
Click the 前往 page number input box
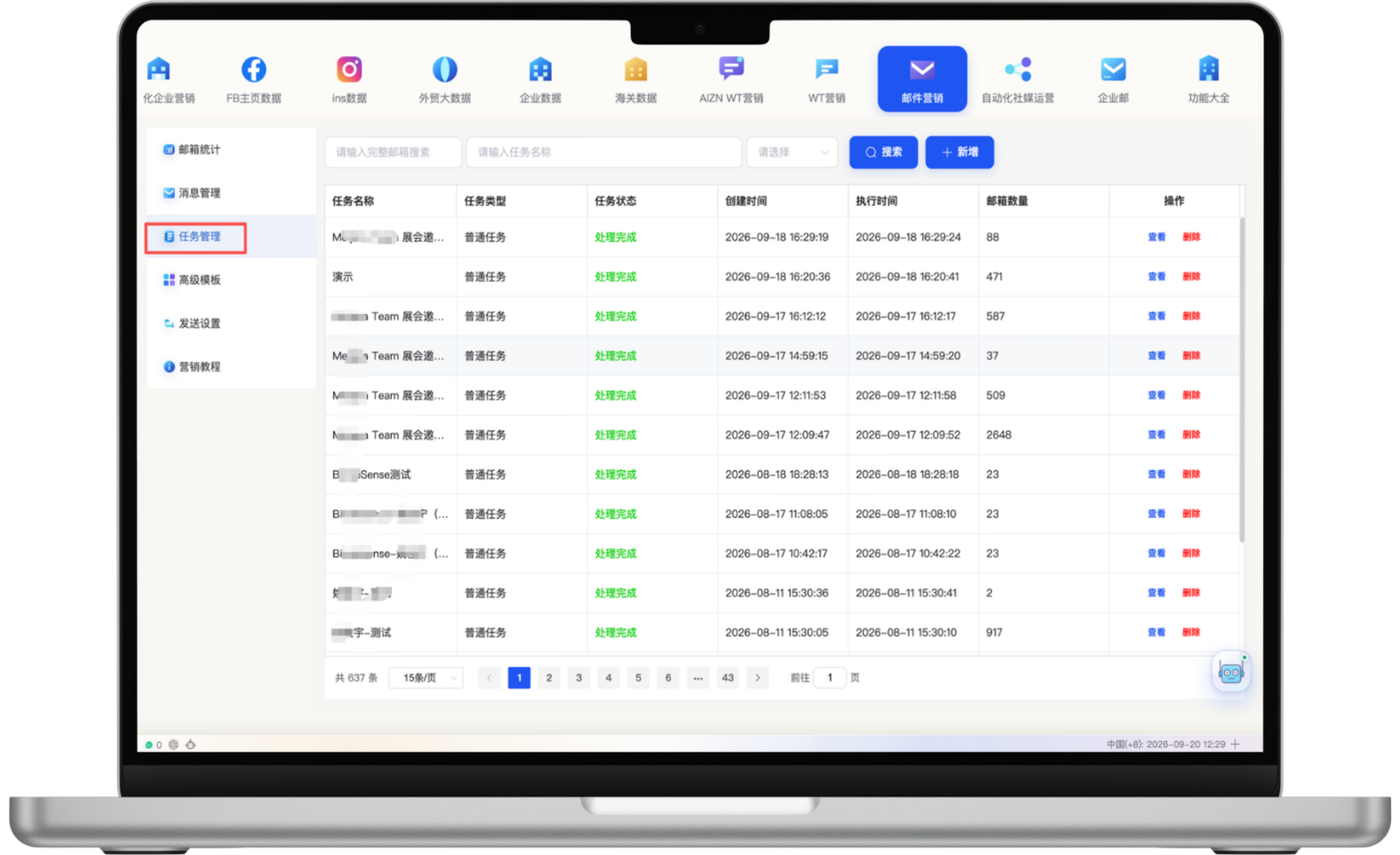(x=829, y=678)
